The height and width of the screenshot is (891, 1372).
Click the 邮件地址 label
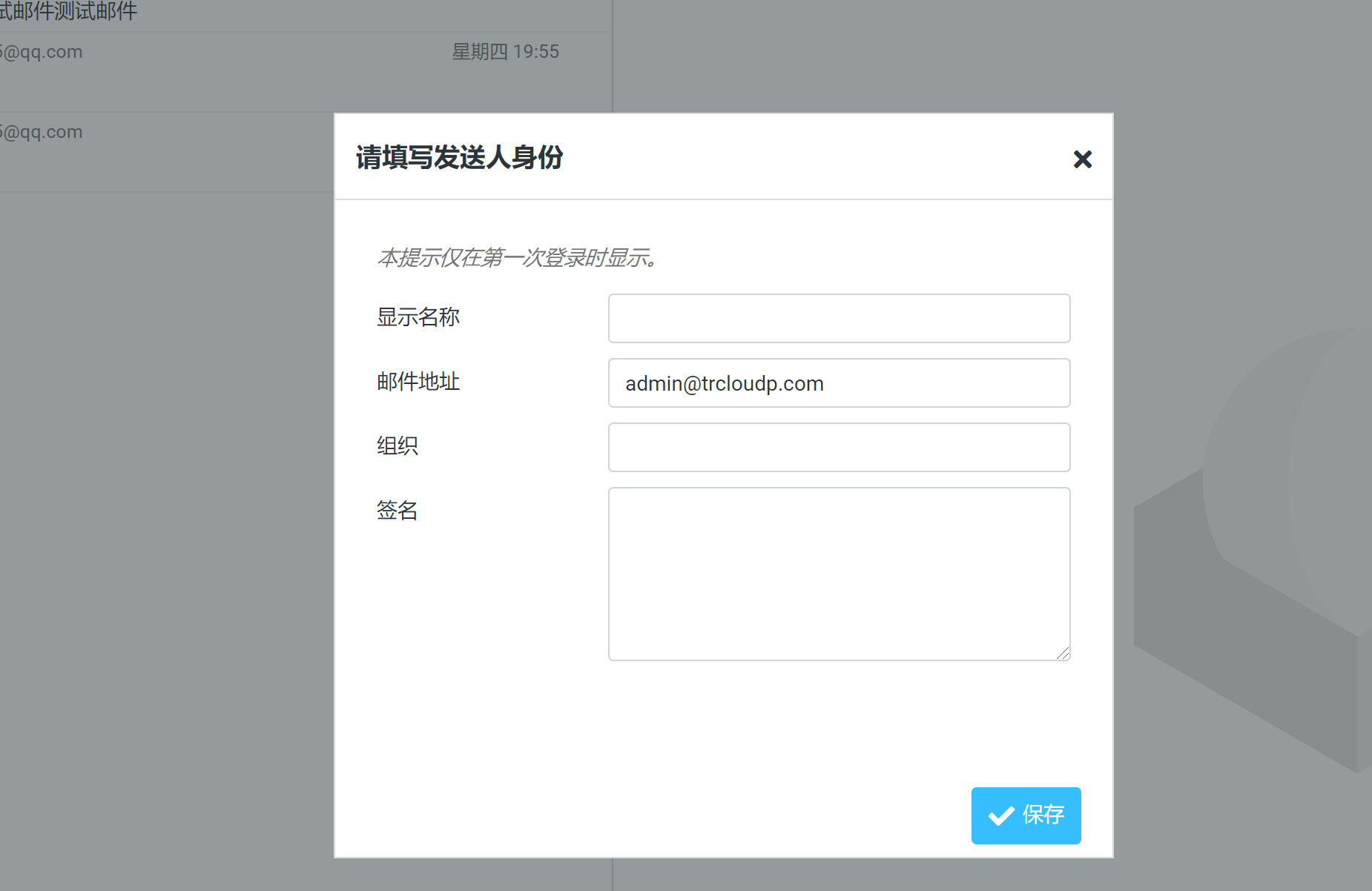(x=418, y=382)
